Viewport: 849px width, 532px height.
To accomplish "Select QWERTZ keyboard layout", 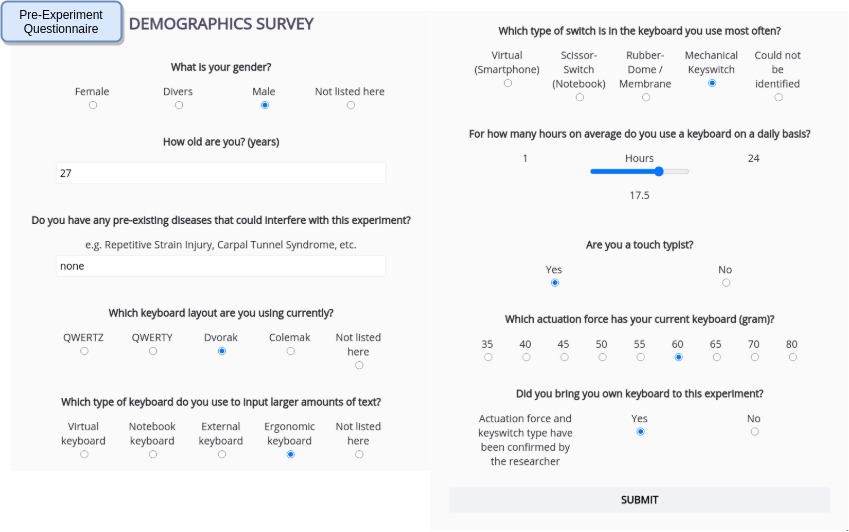I will (84, 351).
